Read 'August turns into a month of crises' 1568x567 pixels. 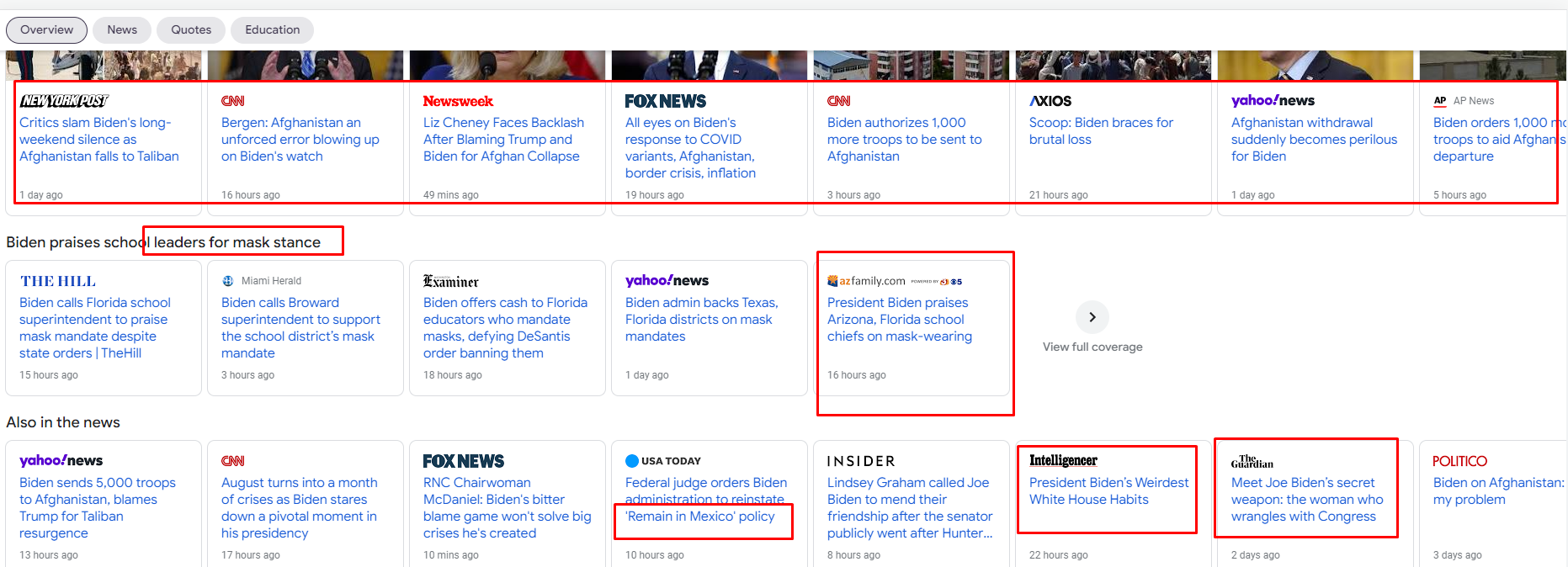tap(300, 508)
